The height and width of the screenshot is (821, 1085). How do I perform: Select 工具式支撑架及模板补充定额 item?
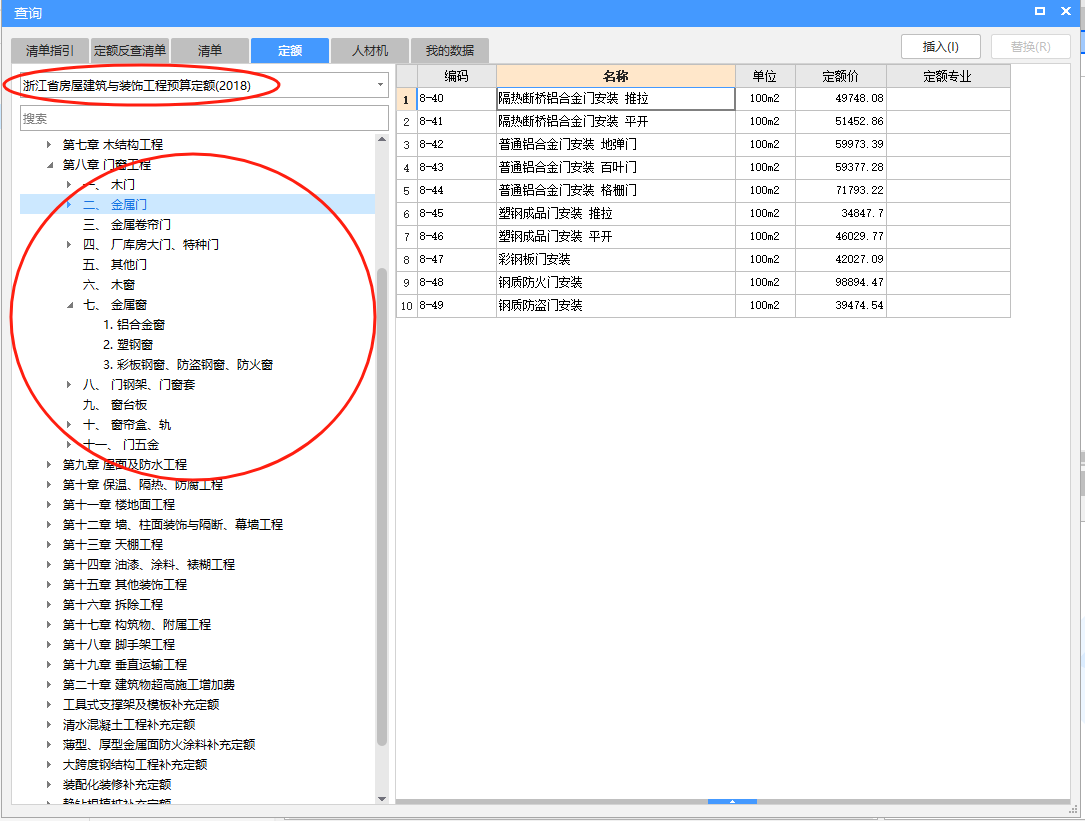point(141,705)
